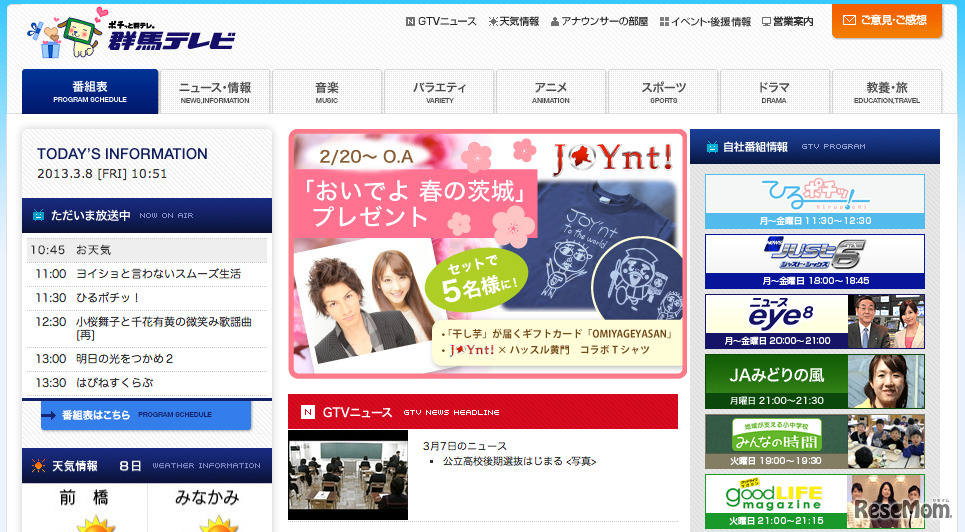
Task: Click the grid icon beside イベント・後援情報
Action: [664, 22]
